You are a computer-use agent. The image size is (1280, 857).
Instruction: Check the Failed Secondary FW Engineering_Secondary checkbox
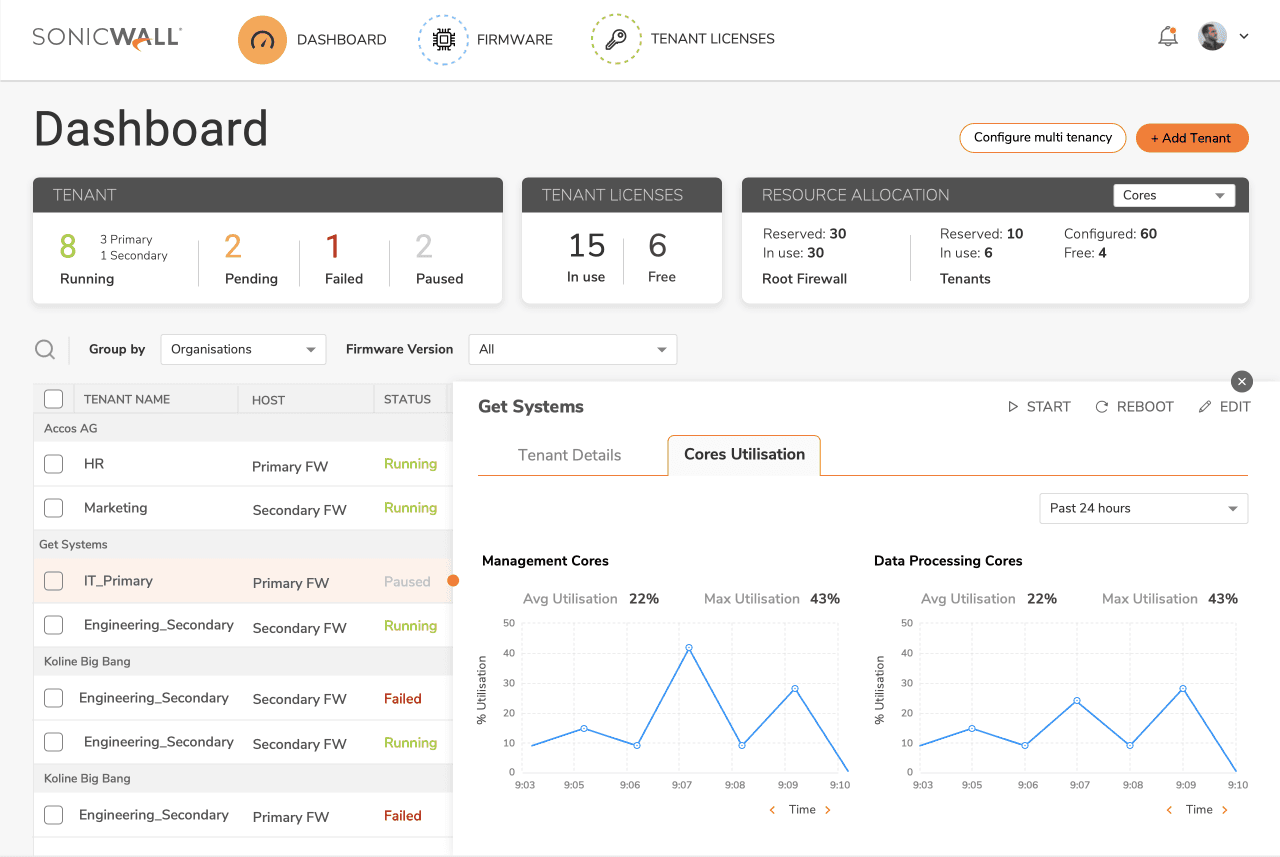pyautogui.click(x=54, y=698)
